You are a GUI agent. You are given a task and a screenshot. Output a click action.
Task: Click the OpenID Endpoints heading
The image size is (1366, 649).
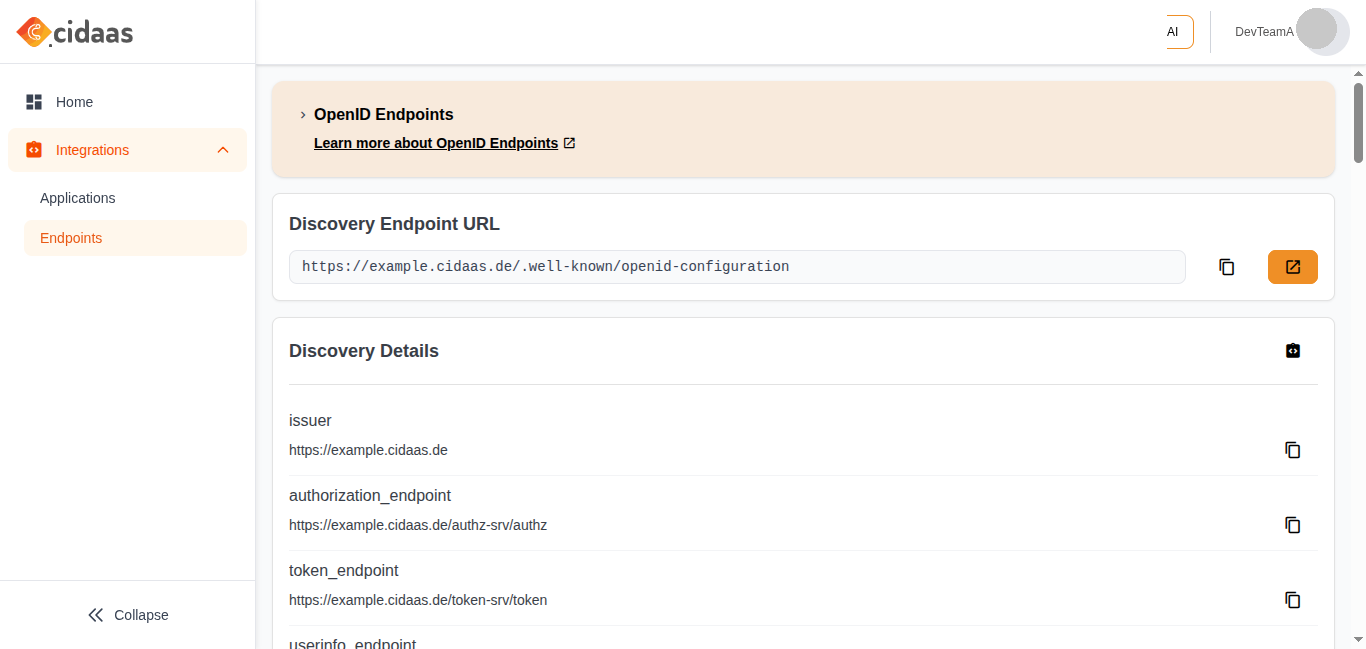(384, 114)
